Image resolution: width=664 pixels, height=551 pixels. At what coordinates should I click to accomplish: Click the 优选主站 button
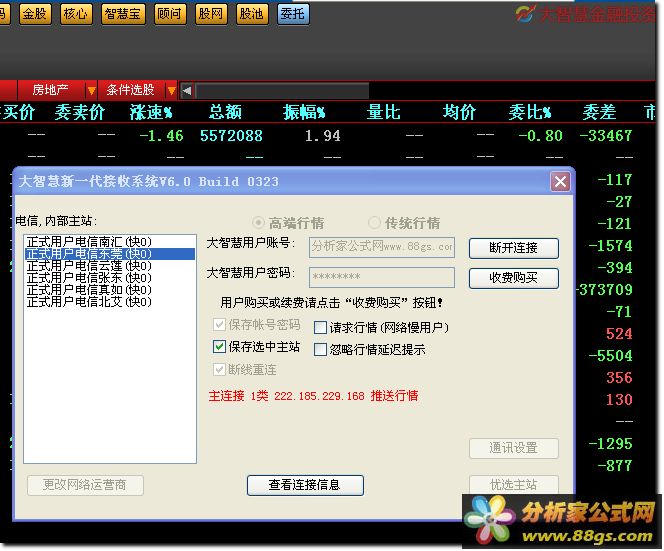[x=514, y=485]
